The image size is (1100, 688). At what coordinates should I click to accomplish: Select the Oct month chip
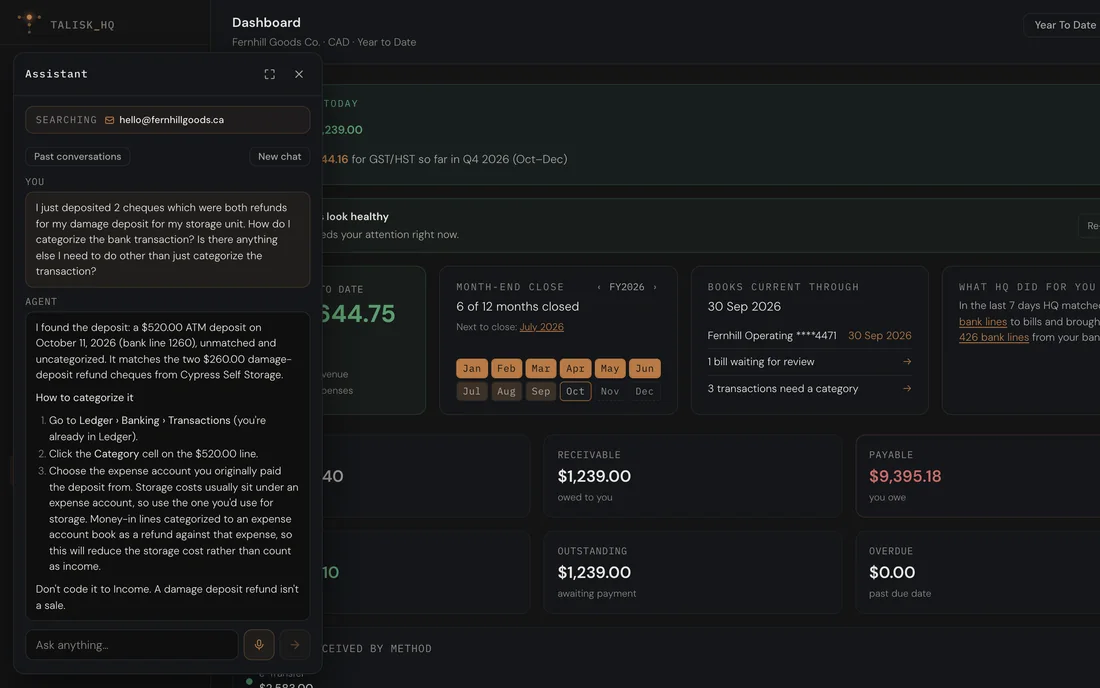(575, 391)
